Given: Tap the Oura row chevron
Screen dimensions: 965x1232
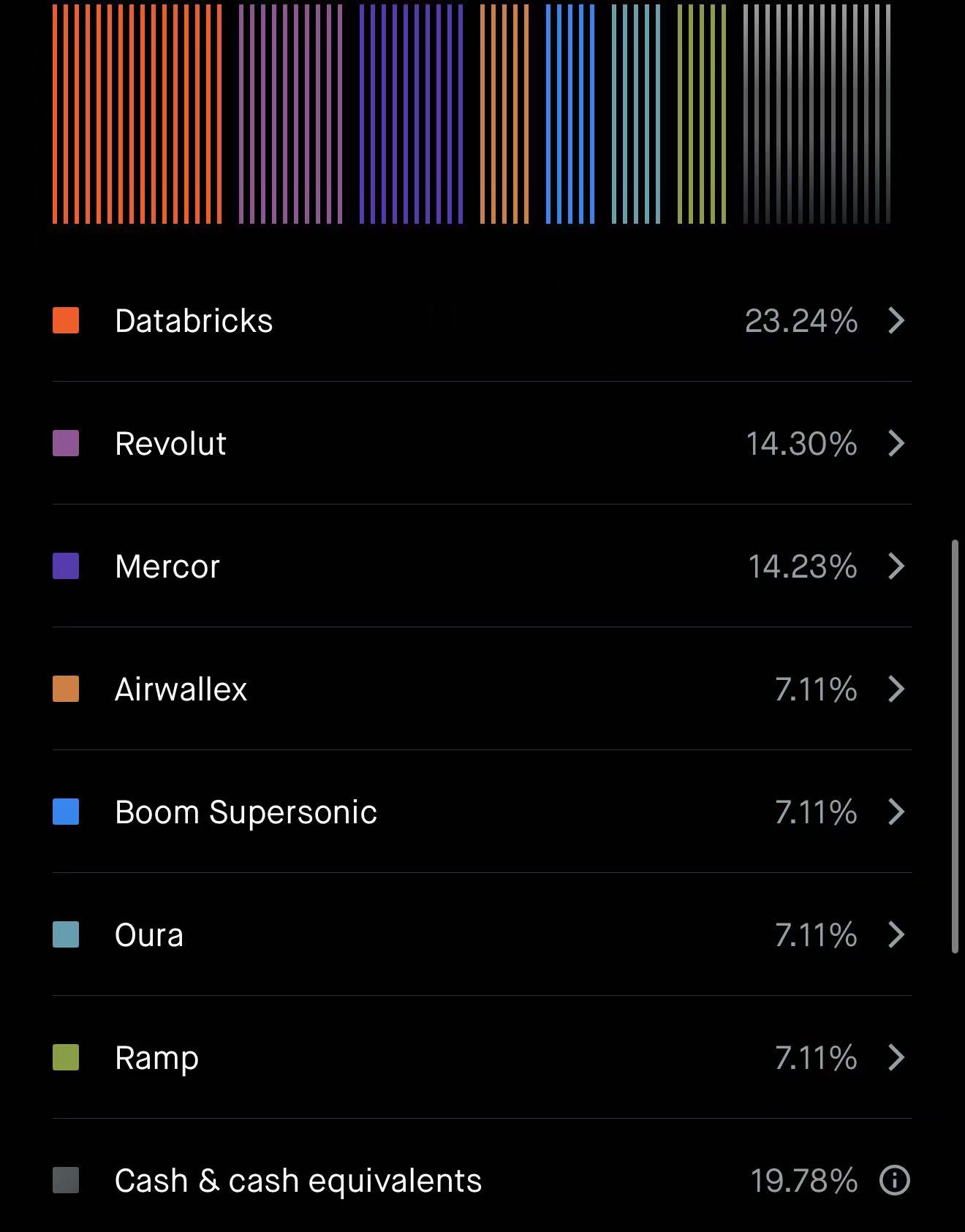Looking at the screenshot, I should 896,934.
